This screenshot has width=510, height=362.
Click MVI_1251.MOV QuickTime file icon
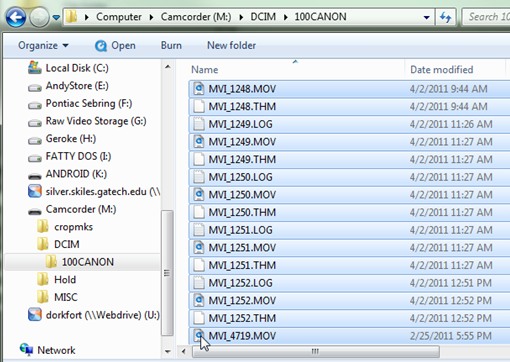(199, 248)
